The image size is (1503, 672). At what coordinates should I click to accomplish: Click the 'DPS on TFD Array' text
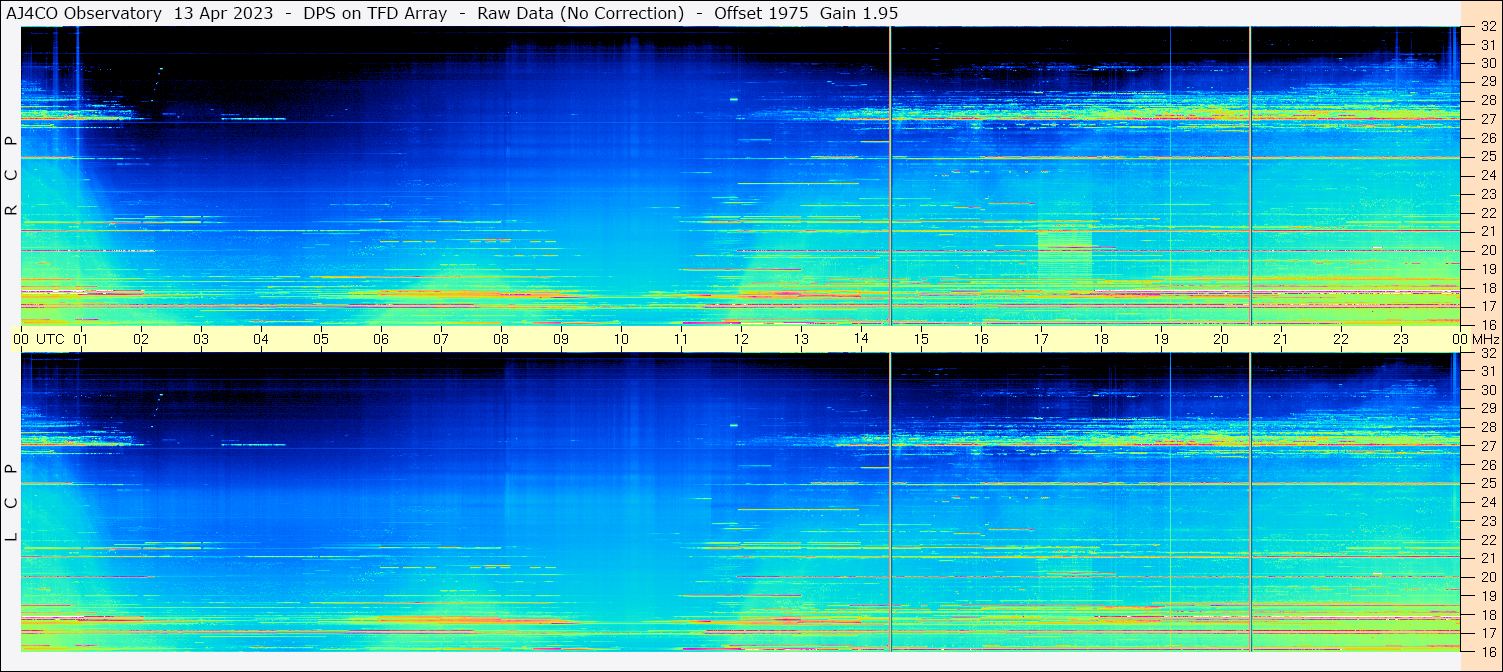375,13
